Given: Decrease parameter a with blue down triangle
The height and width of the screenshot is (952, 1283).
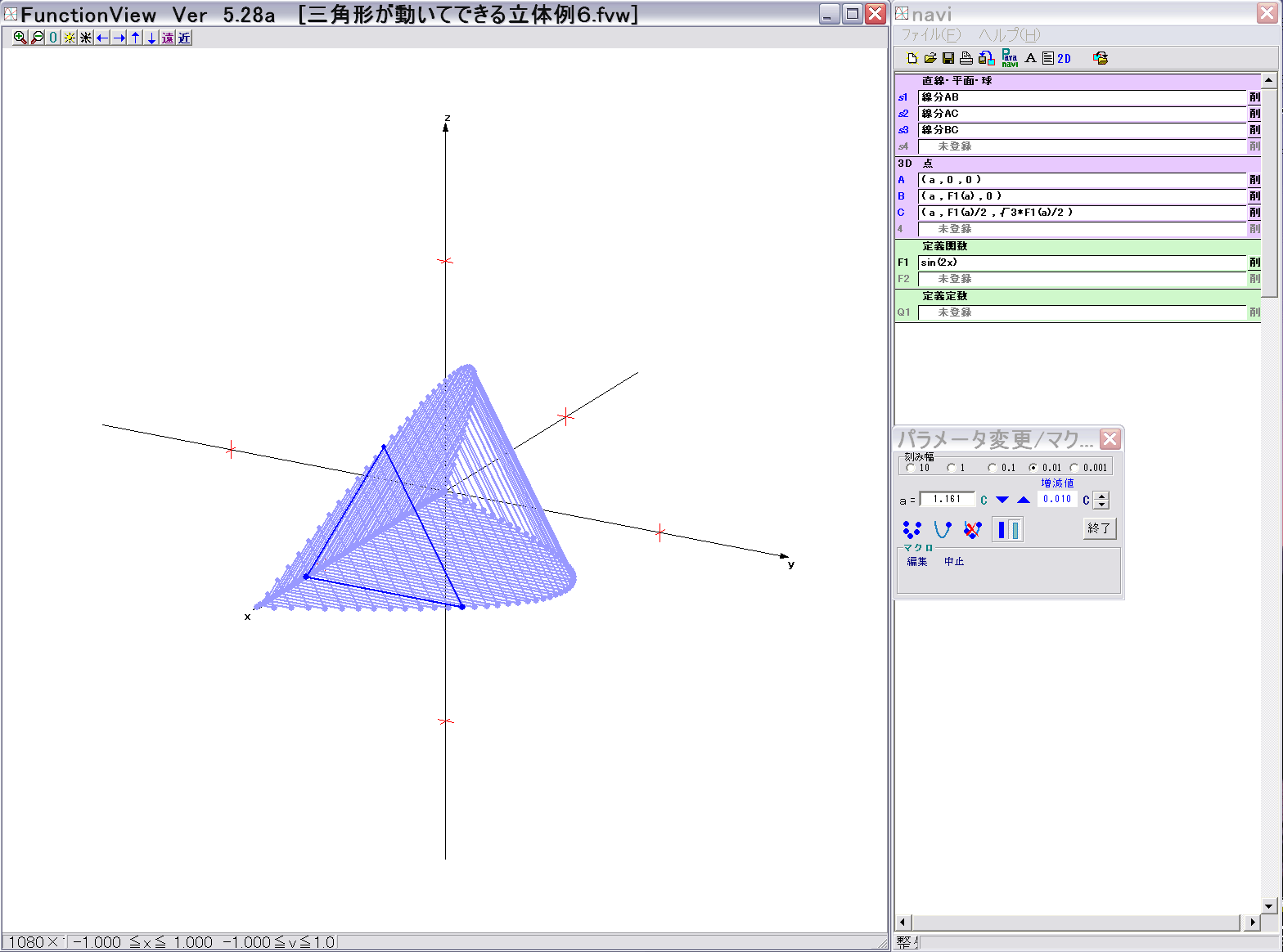Looking at the screenshot, I should coord(1002,500).
